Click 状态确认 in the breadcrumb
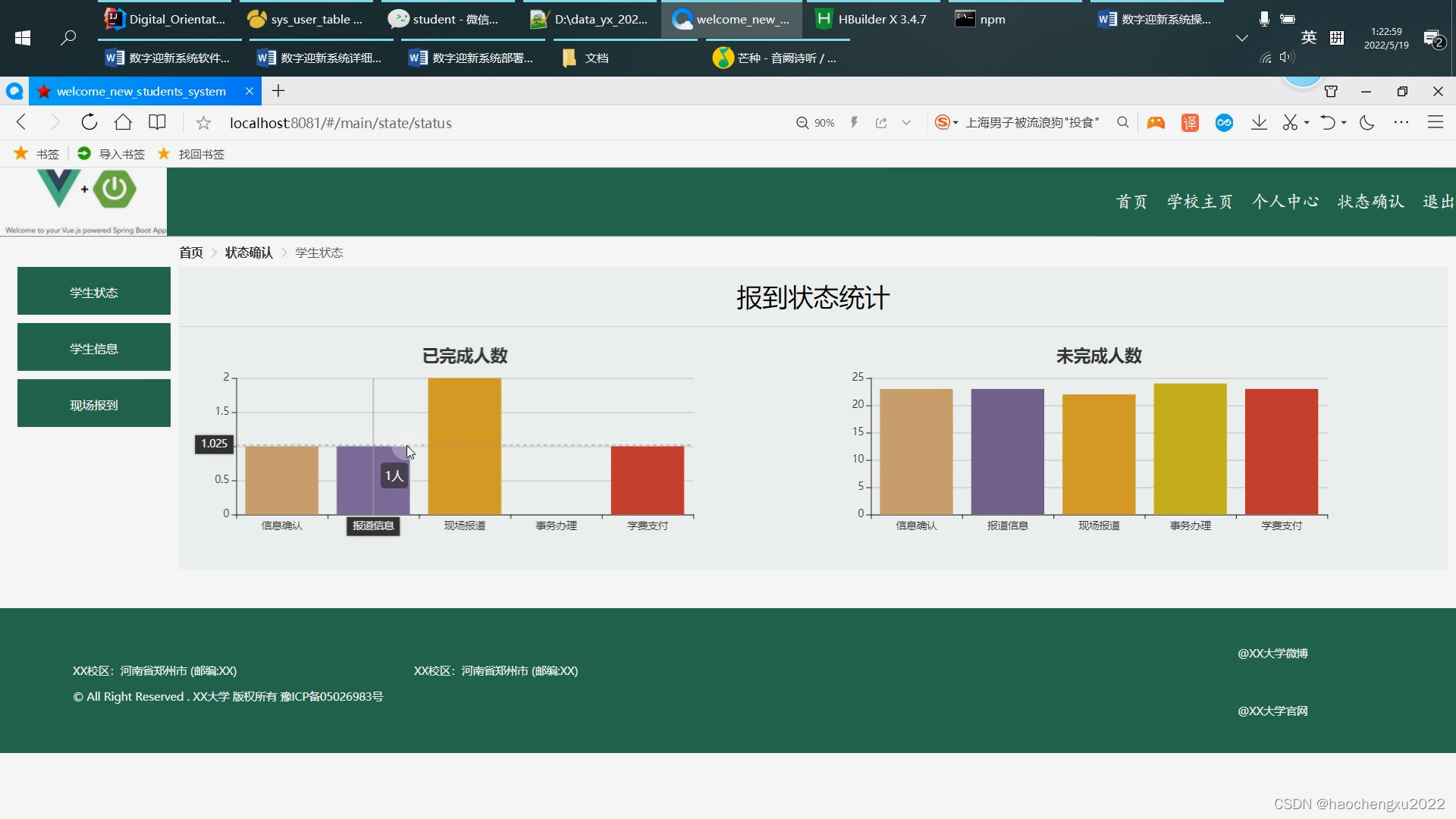Image resolution: width=1456 pixels, height=819 pixels. (x=249, y=253)
